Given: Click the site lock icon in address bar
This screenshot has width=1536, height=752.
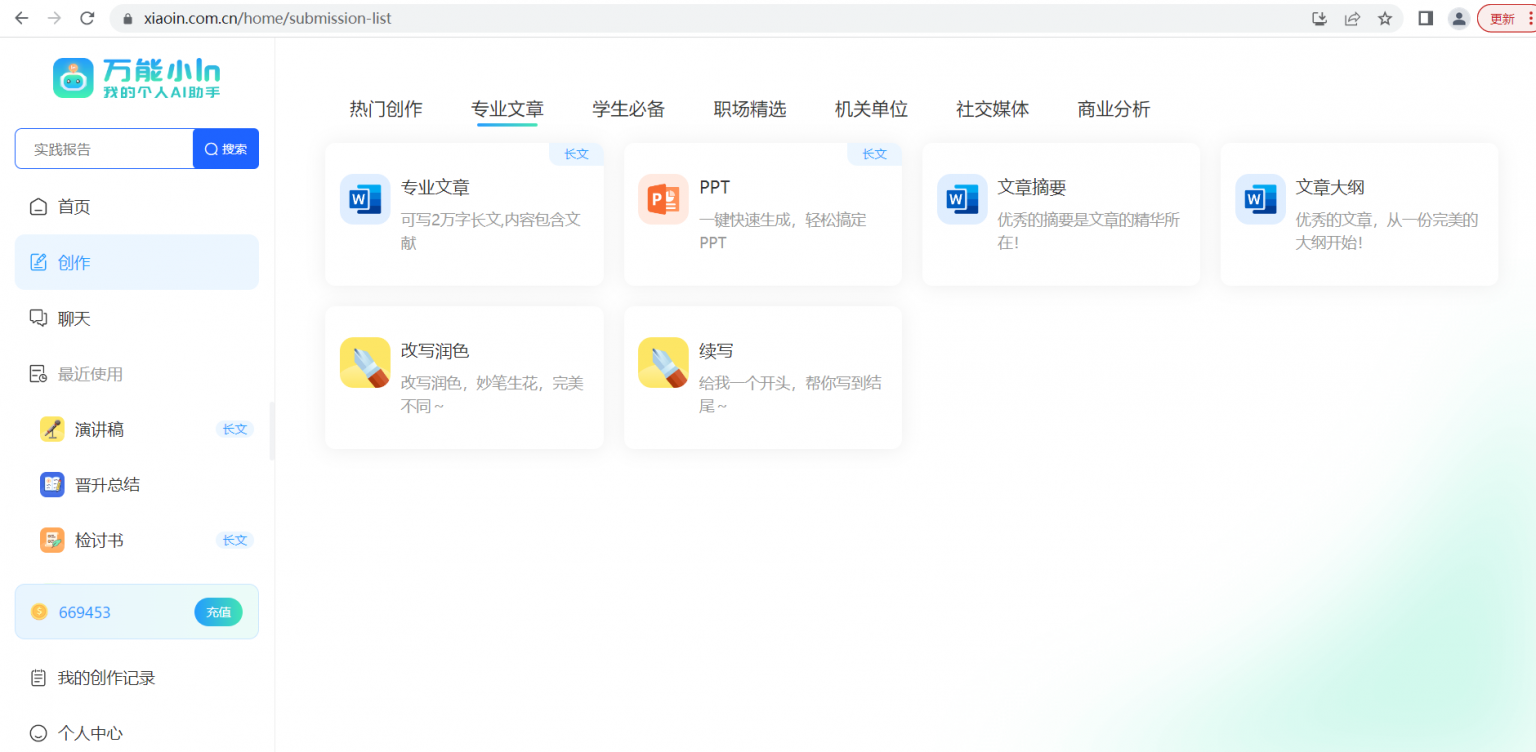Looking at the screenshot, I should 127,19.
